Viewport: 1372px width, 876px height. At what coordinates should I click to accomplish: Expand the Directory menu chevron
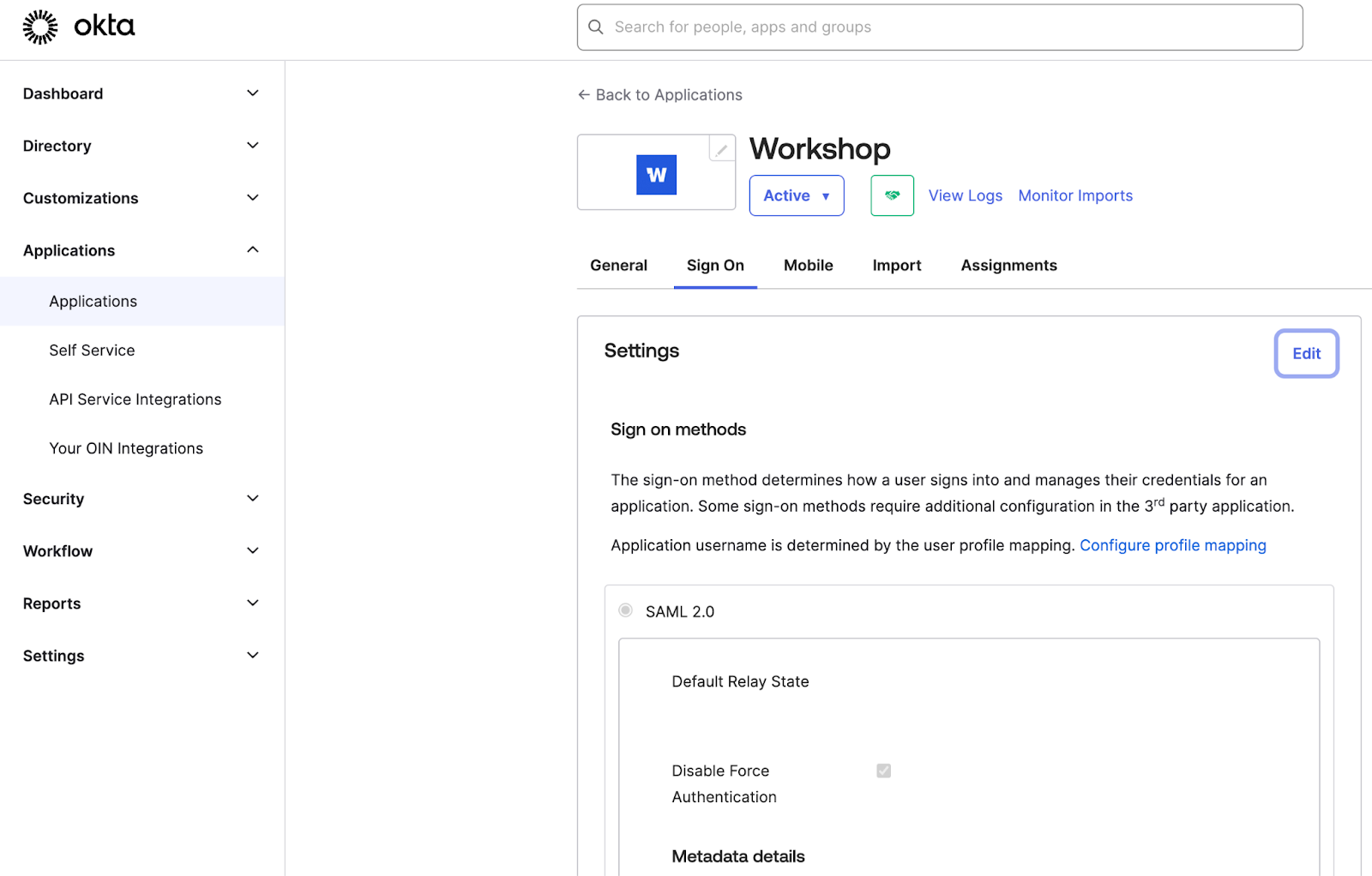point(253,146)
